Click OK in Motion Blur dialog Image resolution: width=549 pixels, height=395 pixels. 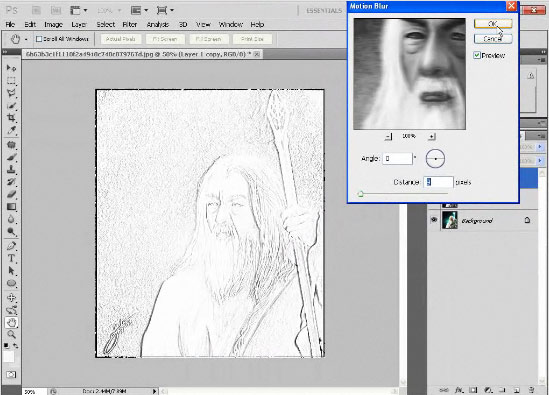point(493,23)
